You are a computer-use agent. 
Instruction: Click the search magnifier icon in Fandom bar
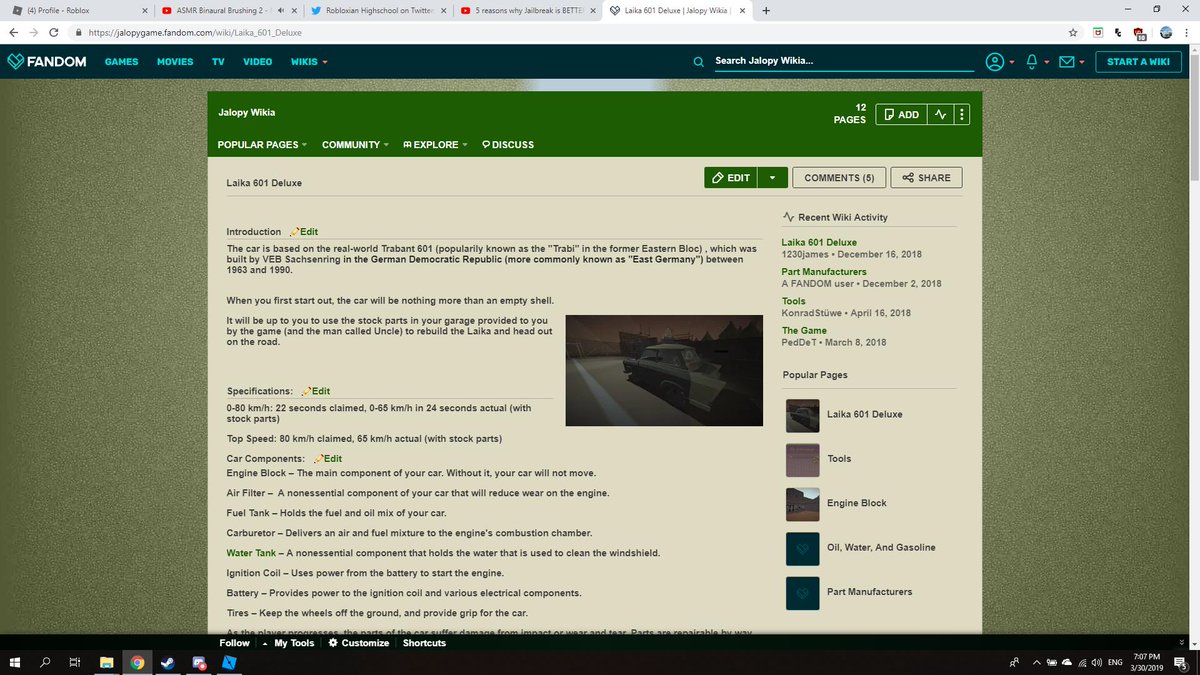click(x=699, y=61)
